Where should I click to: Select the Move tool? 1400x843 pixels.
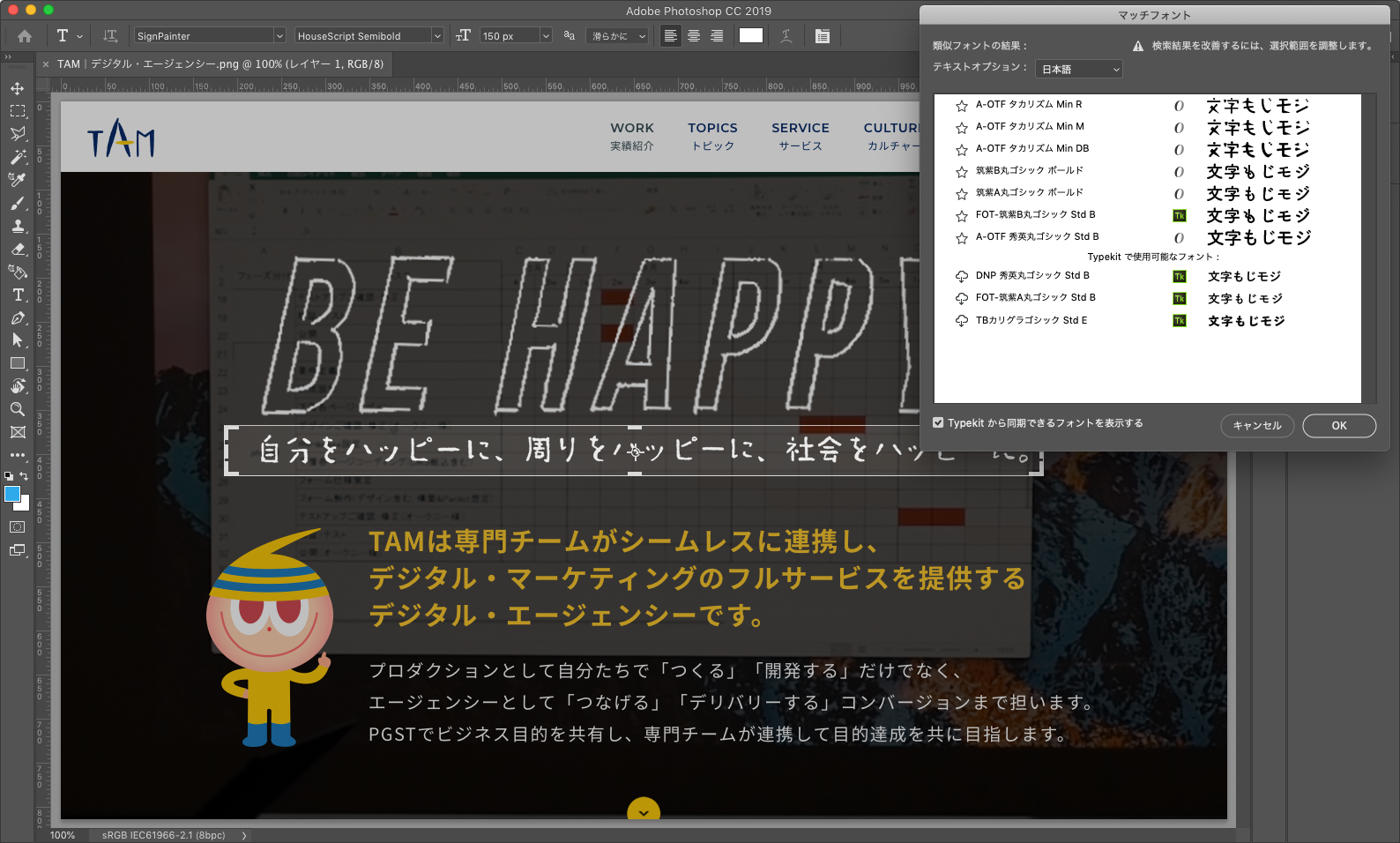pos(18,88)
